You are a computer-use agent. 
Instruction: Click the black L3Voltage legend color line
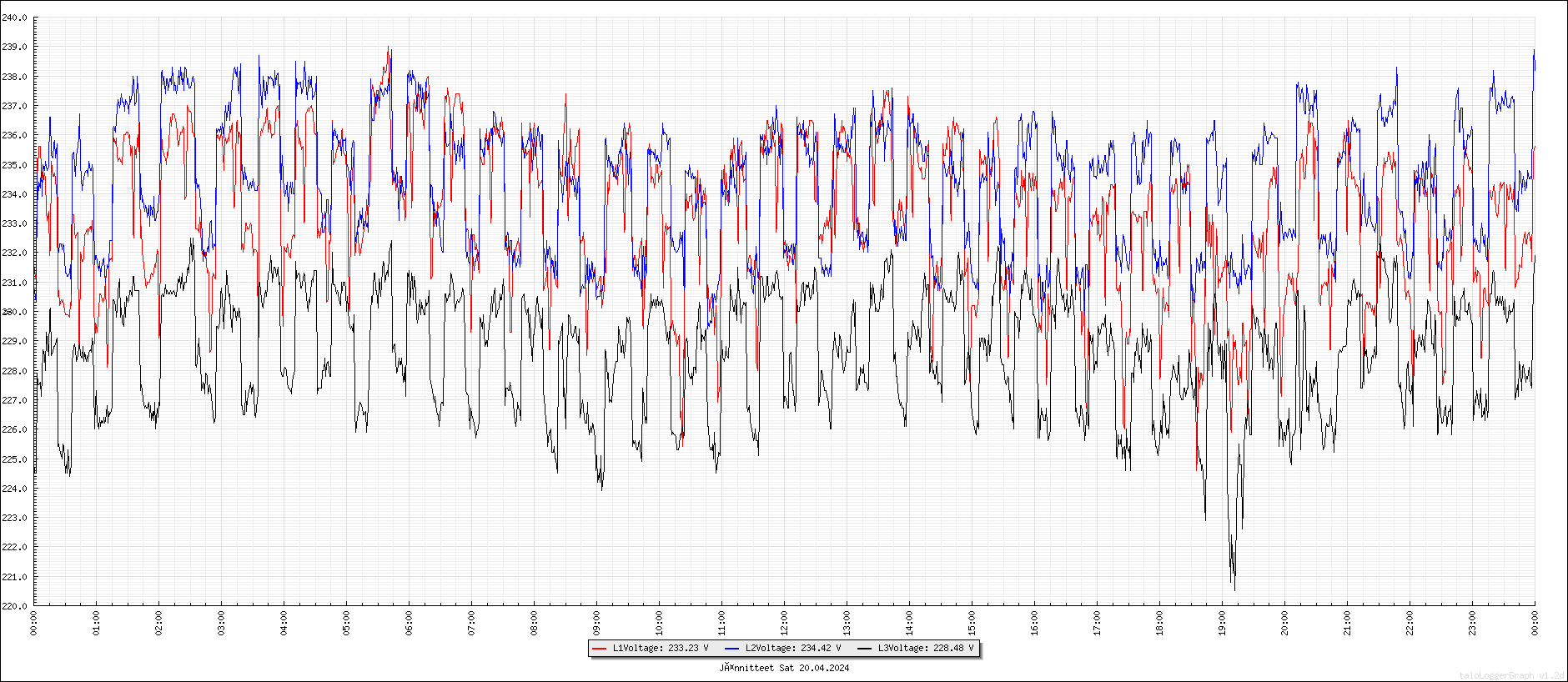tap(864, 648)
